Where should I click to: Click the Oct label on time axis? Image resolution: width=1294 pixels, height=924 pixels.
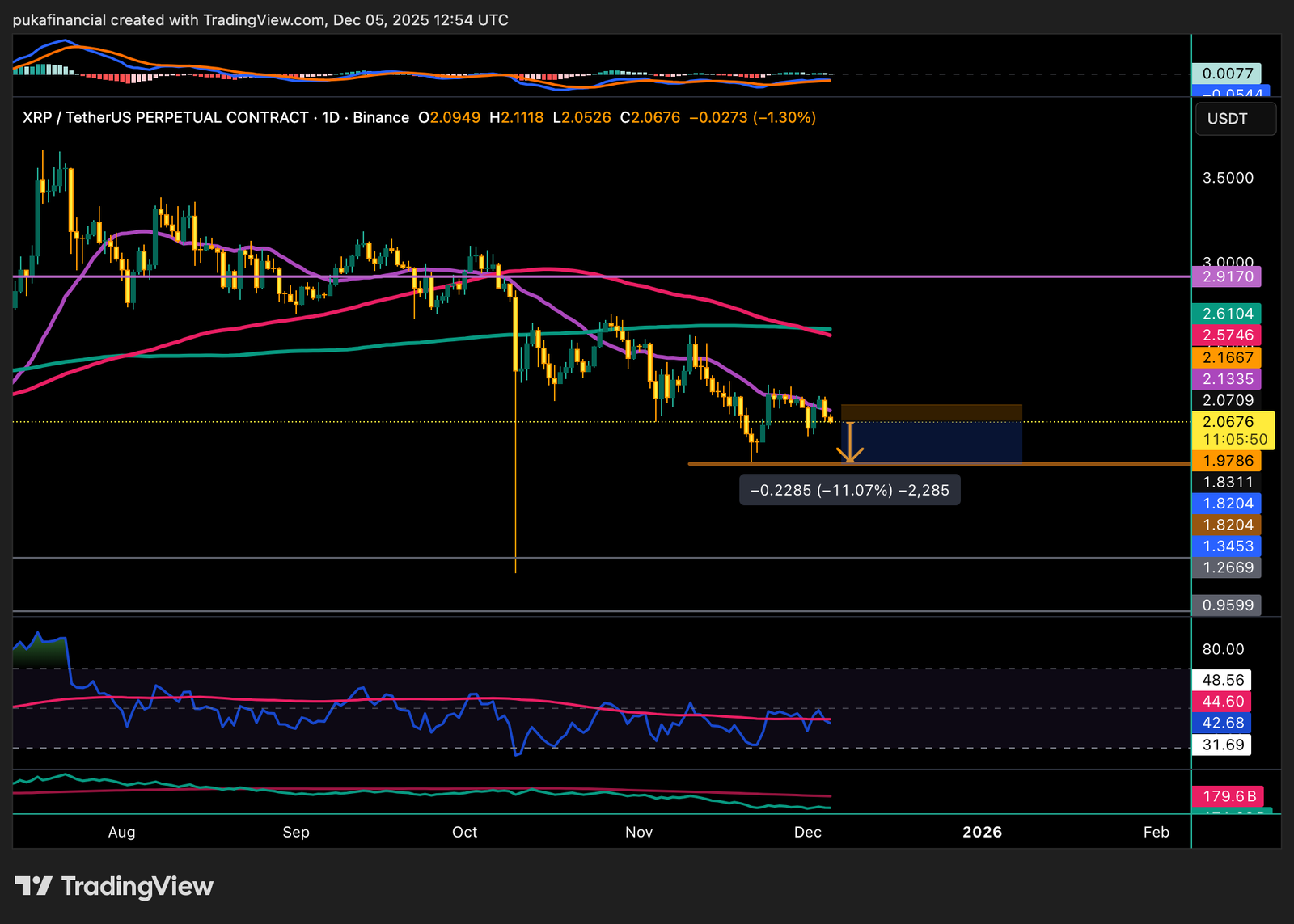pos(464,832)
